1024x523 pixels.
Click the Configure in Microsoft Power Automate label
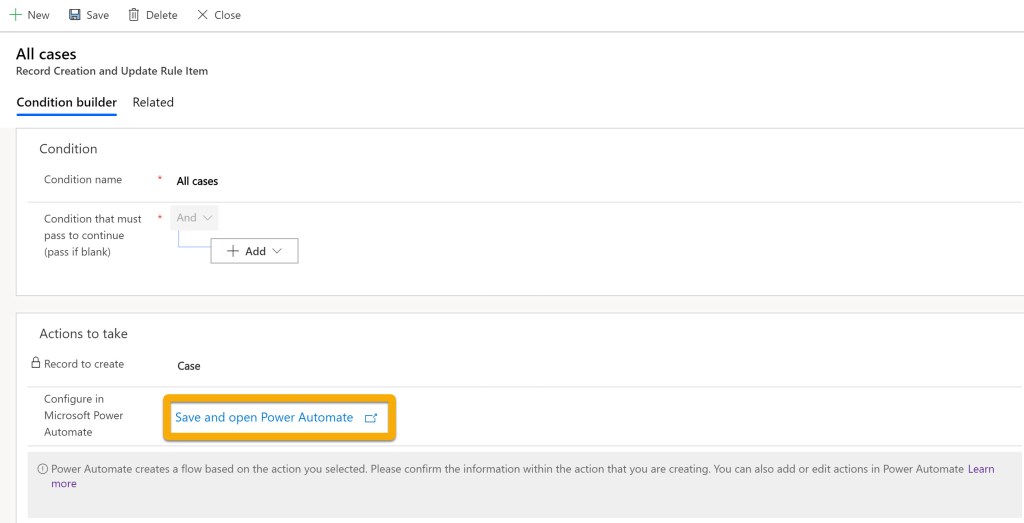[83, 415]
